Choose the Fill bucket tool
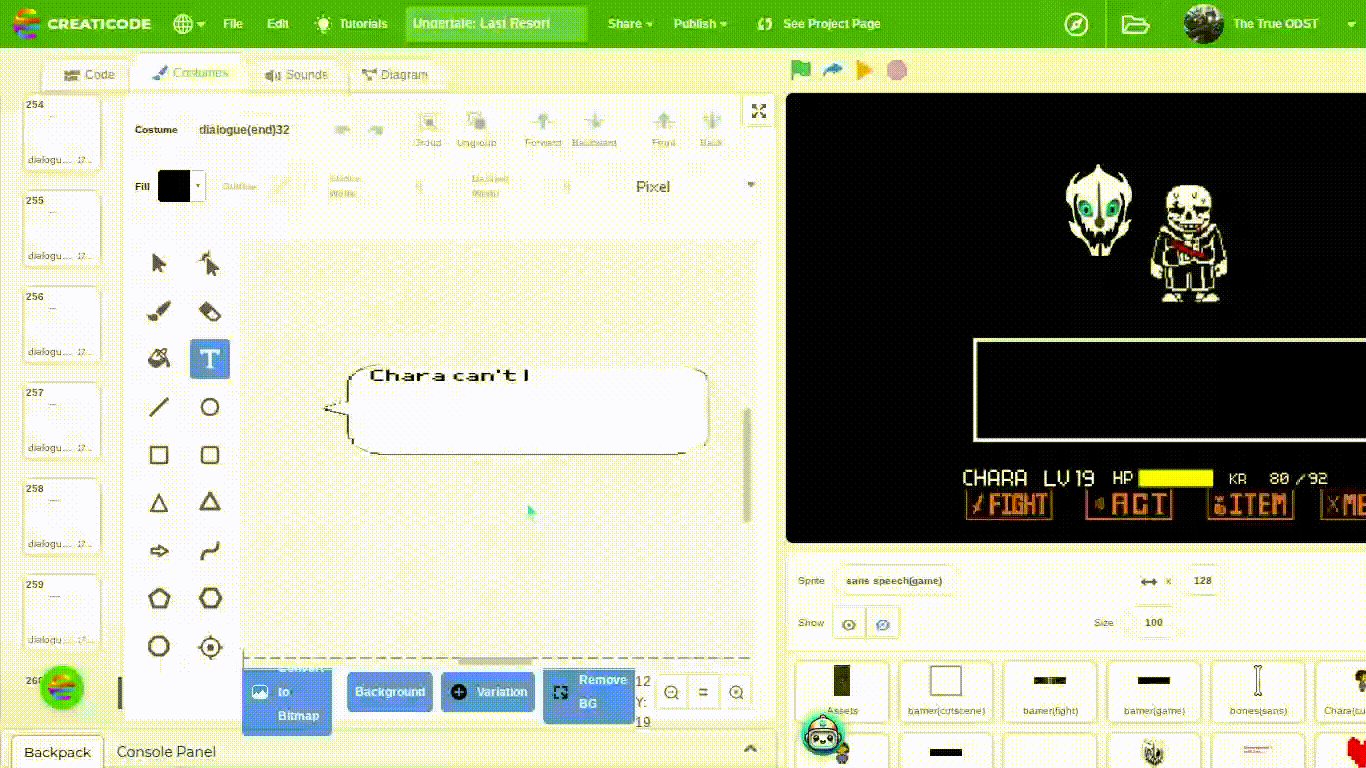This screenshot has width=1366, height=768. point(159,359)
